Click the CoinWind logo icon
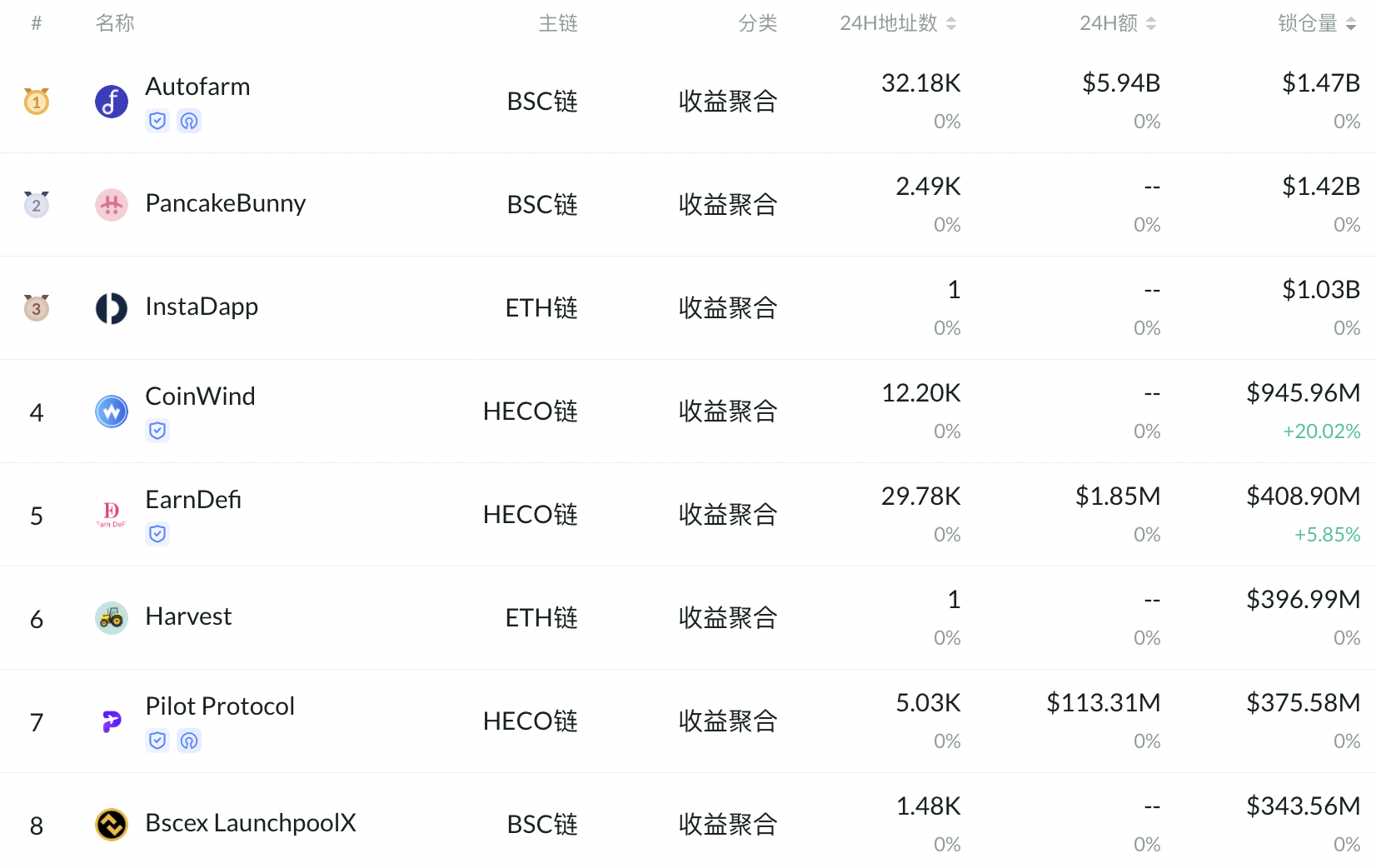The width and height of the screenshot is (1376, 868). (111, 411)
